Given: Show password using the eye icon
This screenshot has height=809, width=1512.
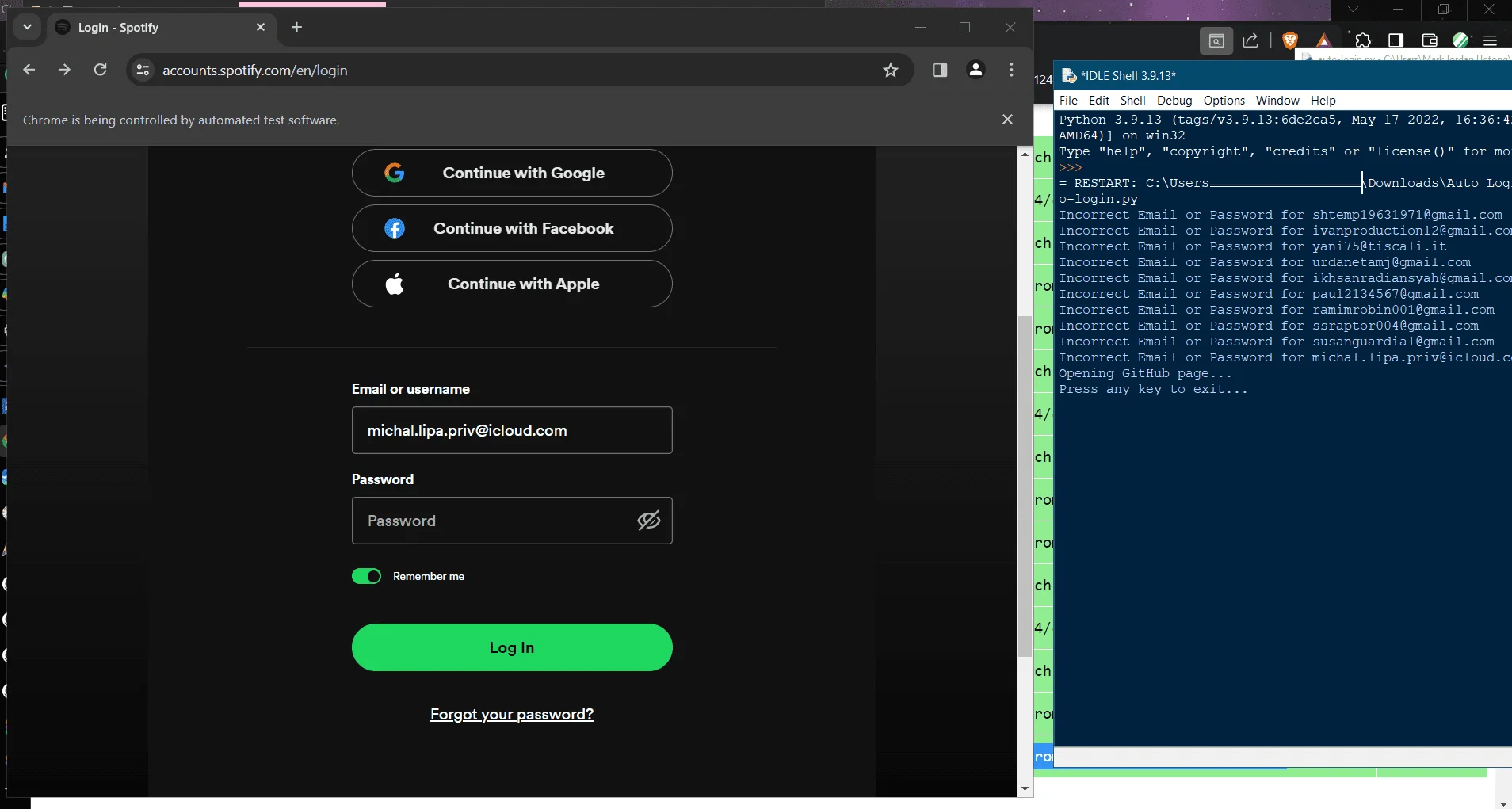Looking at the screenshot, I should point(649,521).
